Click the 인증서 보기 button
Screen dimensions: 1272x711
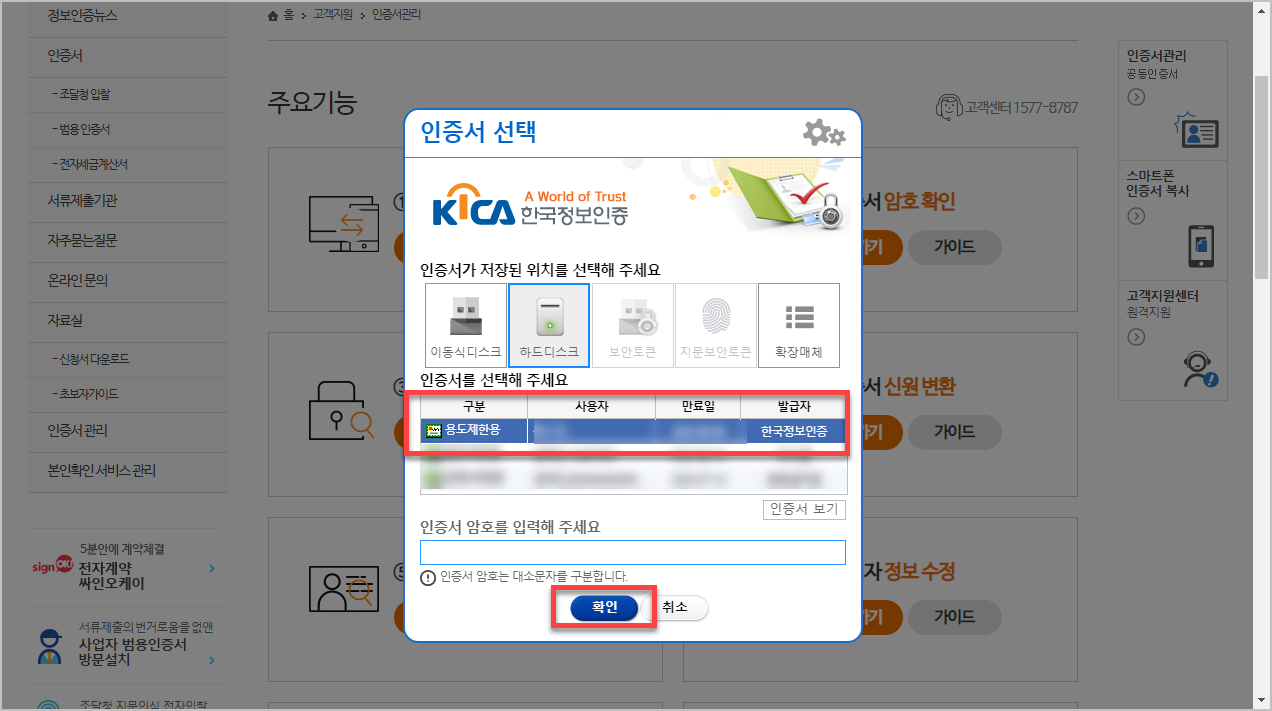804,509
